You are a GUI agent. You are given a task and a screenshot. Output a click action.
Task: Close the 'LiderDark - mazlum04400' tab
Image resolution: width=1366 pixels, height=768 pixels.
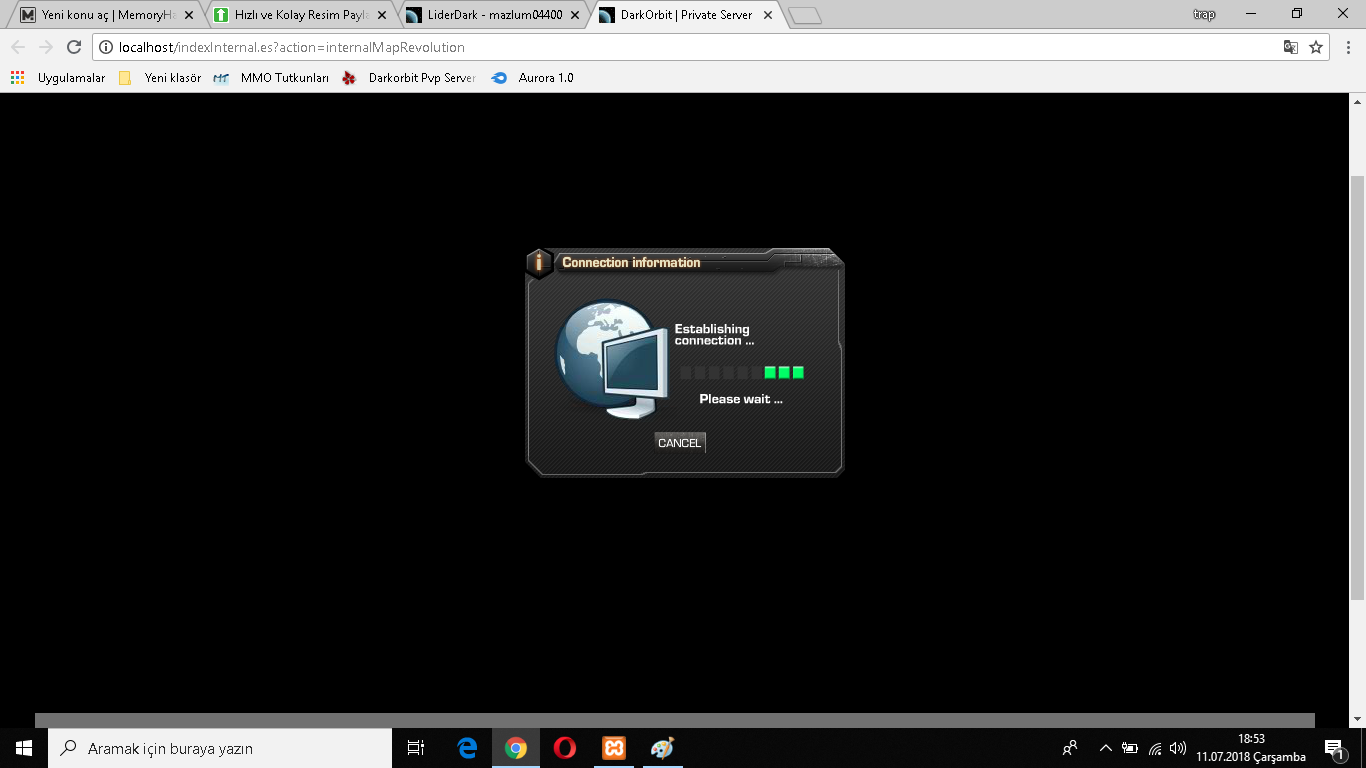click(x=575, y=15)
